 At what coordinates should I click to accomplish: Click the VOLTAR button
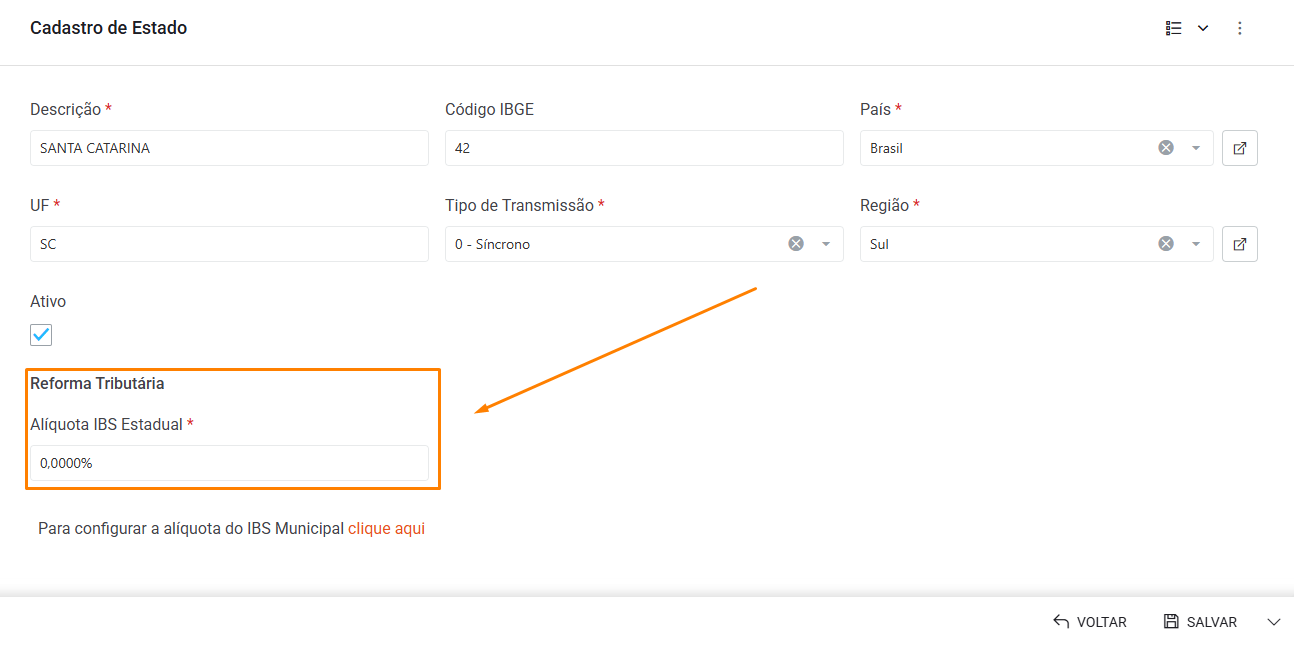pyautogui.click(x=1090, y=622)
